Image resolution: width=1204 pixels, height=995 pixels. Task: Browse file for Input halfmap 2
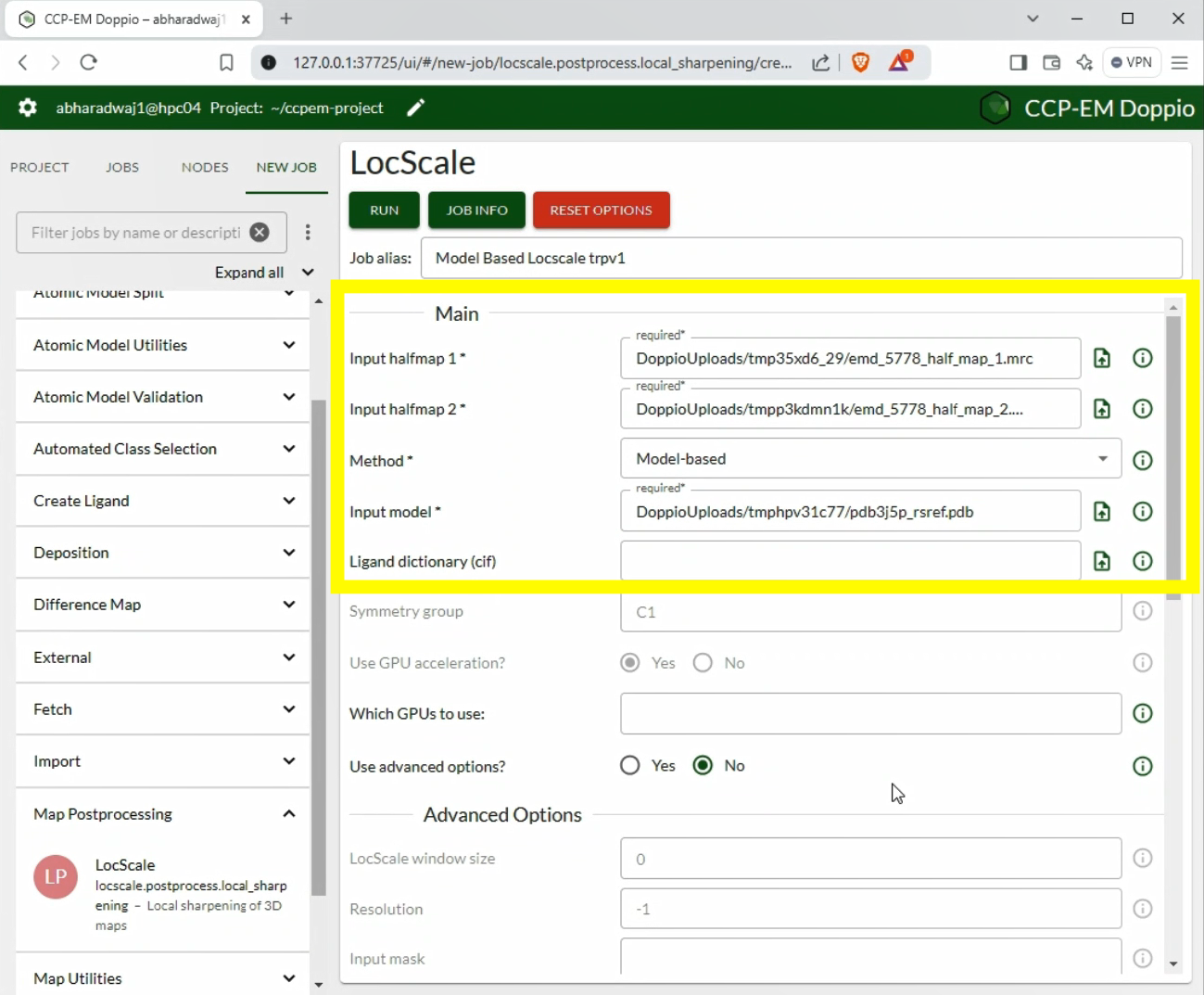tap(1102, 409)
